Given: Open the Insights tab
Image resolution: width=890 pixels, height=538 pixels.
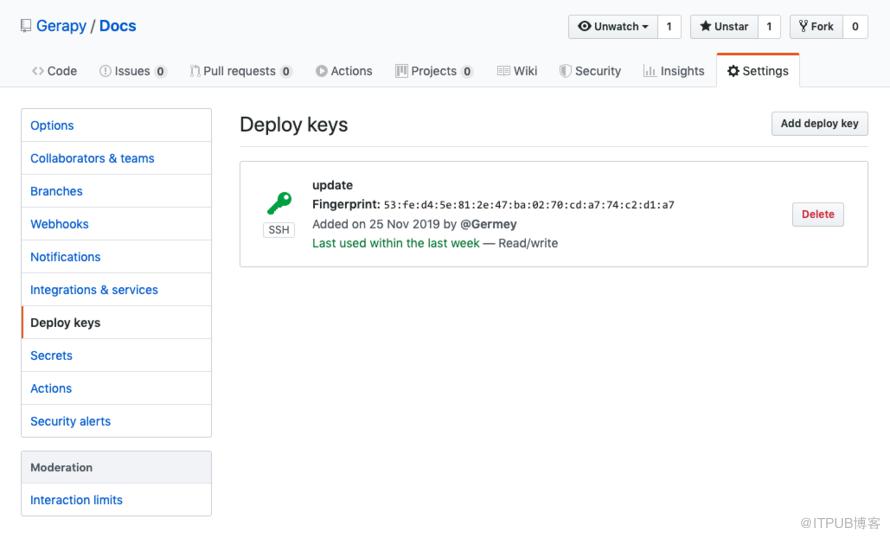Looking at the screenshot, I should click(x=674, y=71).
